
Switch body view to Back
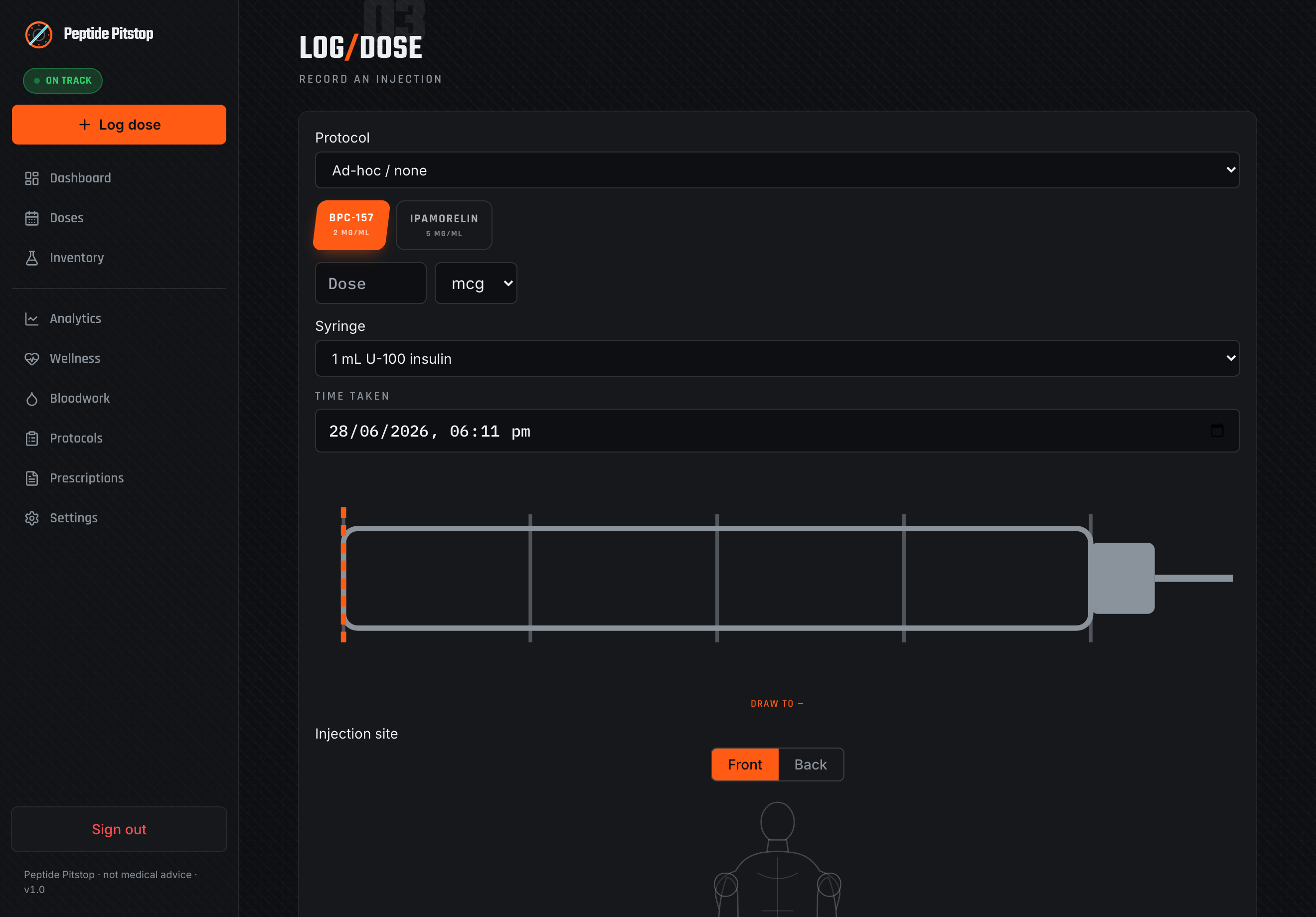click(811, 764)
